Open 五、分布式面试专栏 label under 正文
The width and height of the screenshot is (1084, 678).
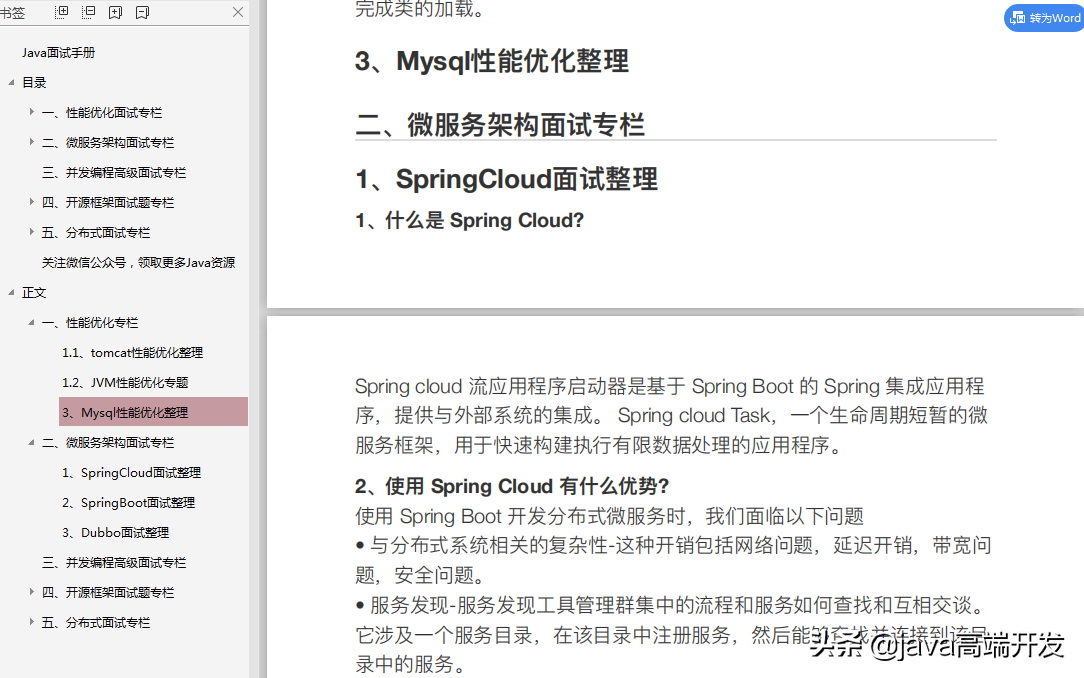[x=95, y=622]
